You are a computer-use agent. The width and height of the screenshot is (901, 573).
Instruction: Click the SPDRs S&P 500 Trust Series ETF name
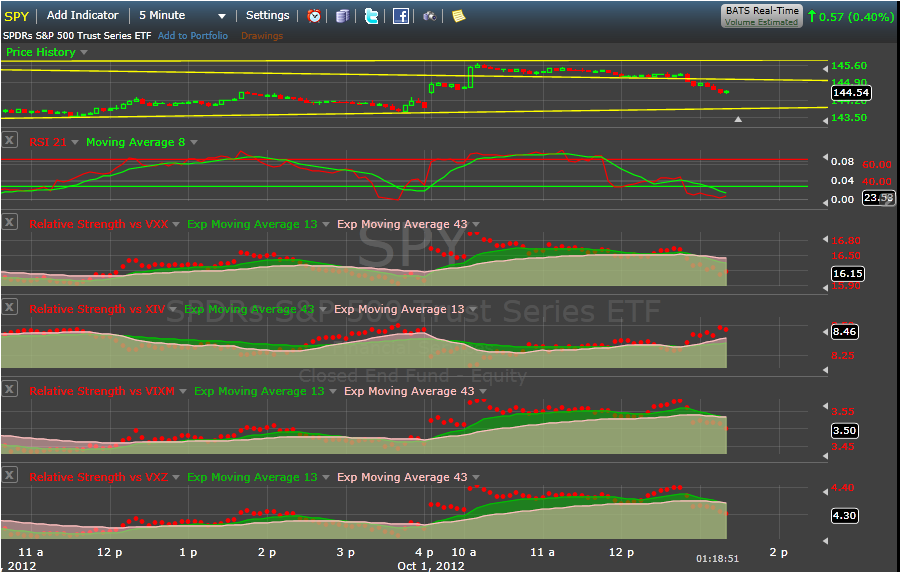77,36
